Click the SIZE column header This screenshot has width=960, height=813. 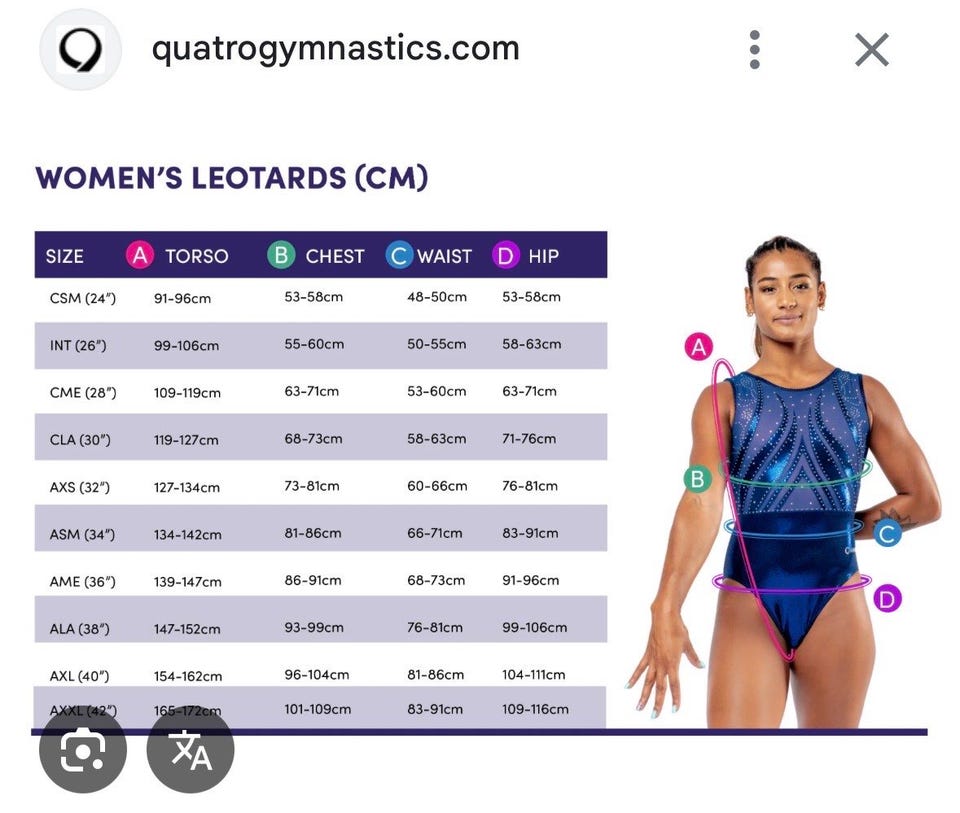(65, 256)
